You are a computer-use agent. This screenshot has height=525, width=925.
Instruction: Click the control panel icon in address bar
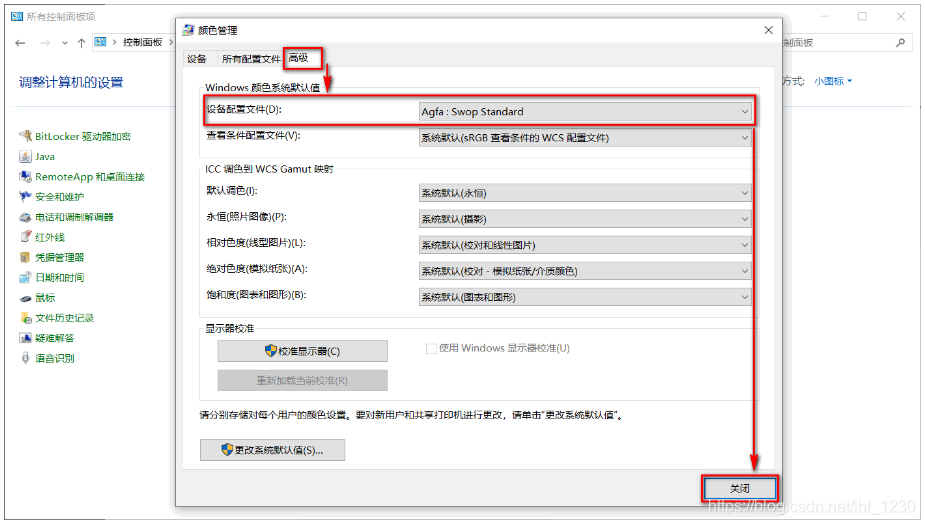(x=101, y=42)
